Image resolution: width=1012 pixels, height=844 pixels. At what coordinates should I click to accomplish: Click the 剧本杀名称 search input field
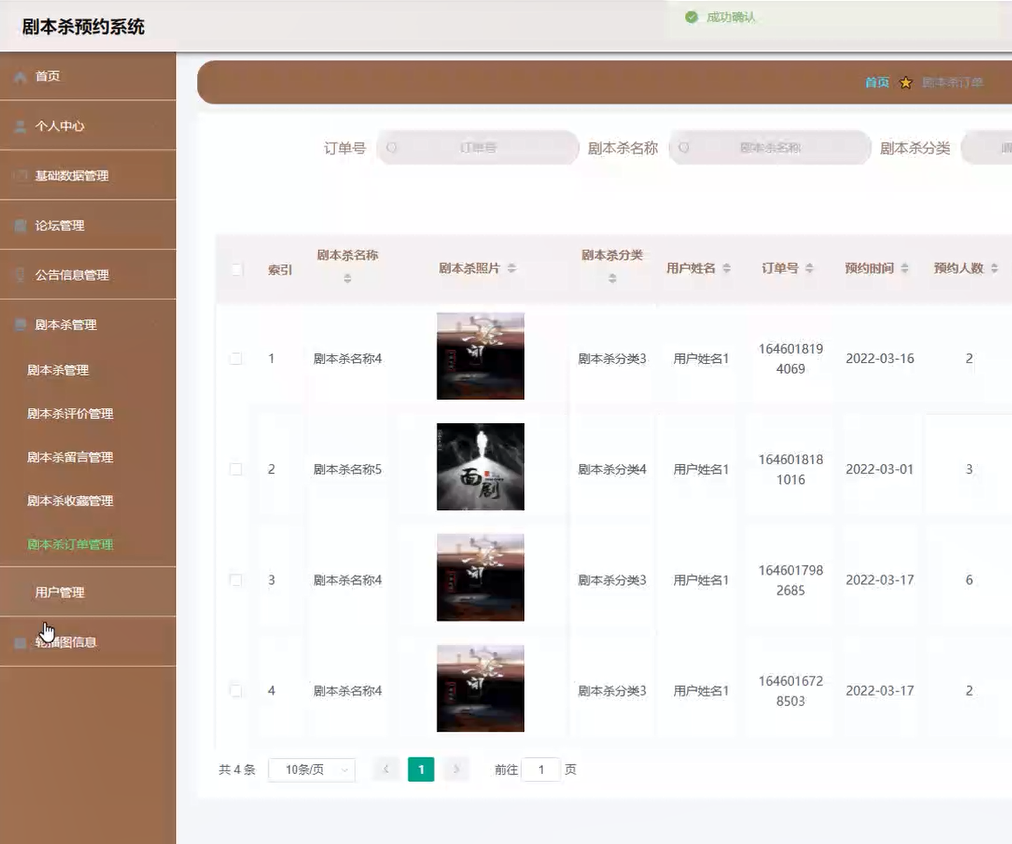pos(770,148)
